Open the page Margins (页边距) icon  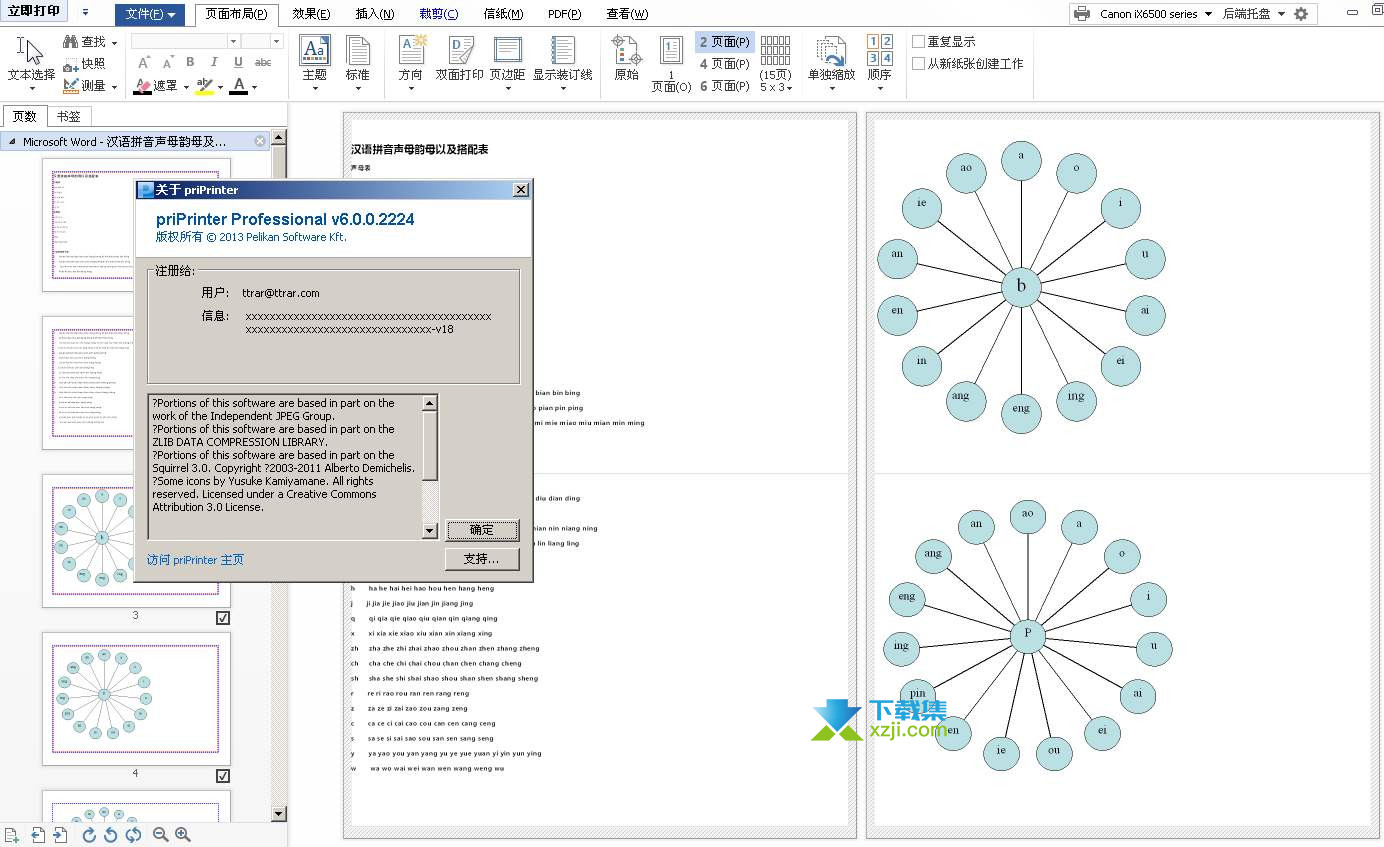coord(508,50)
